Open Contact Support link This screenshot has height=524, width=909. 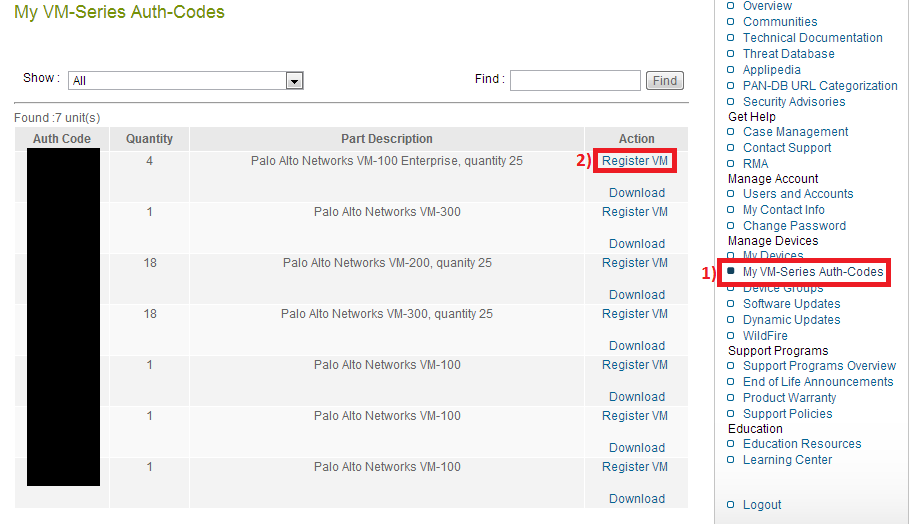[x=787, y=148]
